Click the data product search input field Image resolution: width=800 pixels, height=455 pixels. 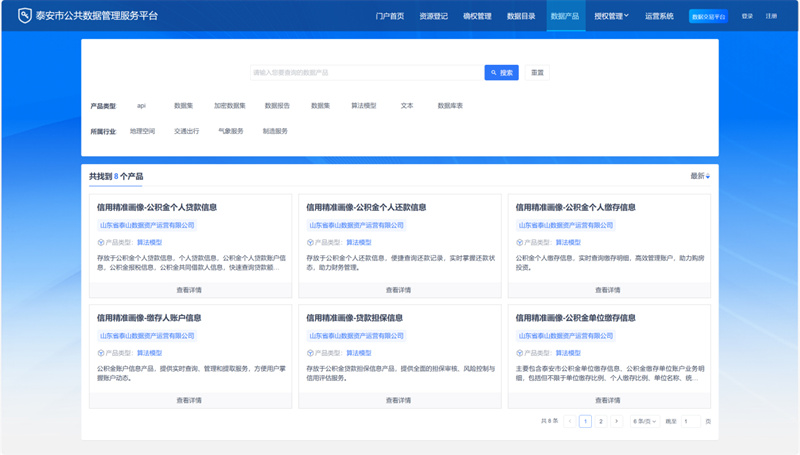pyautogui.click(x=365, y=73)
